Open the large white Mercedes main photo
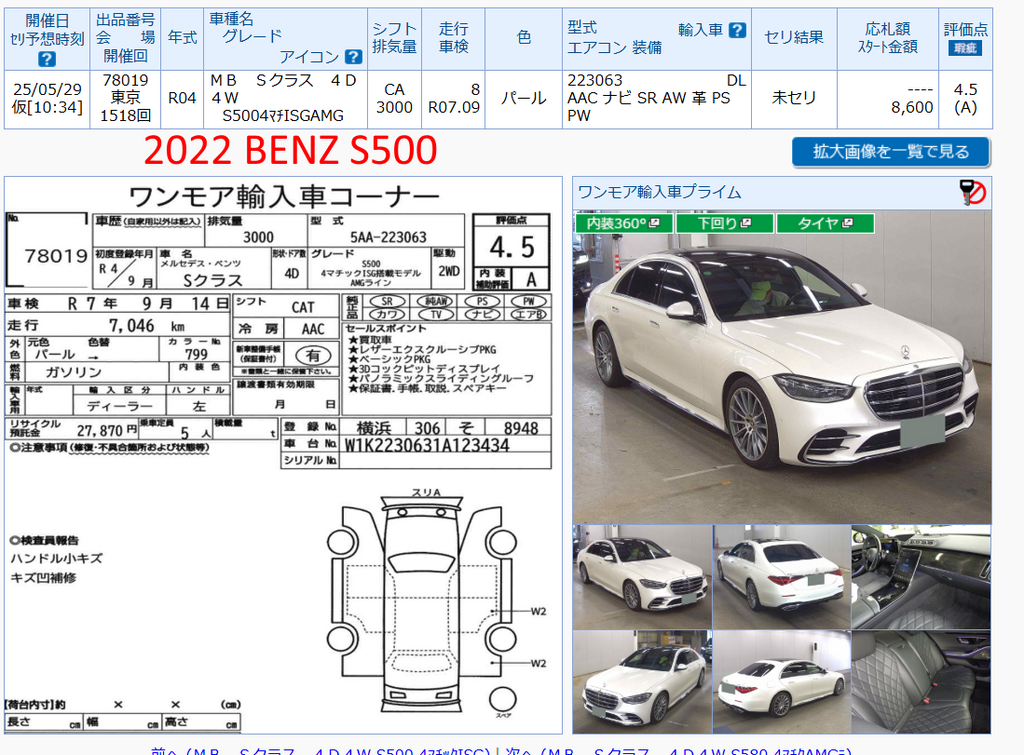The width and height of the screenshot is (1024, 755). tap(782, 367)
